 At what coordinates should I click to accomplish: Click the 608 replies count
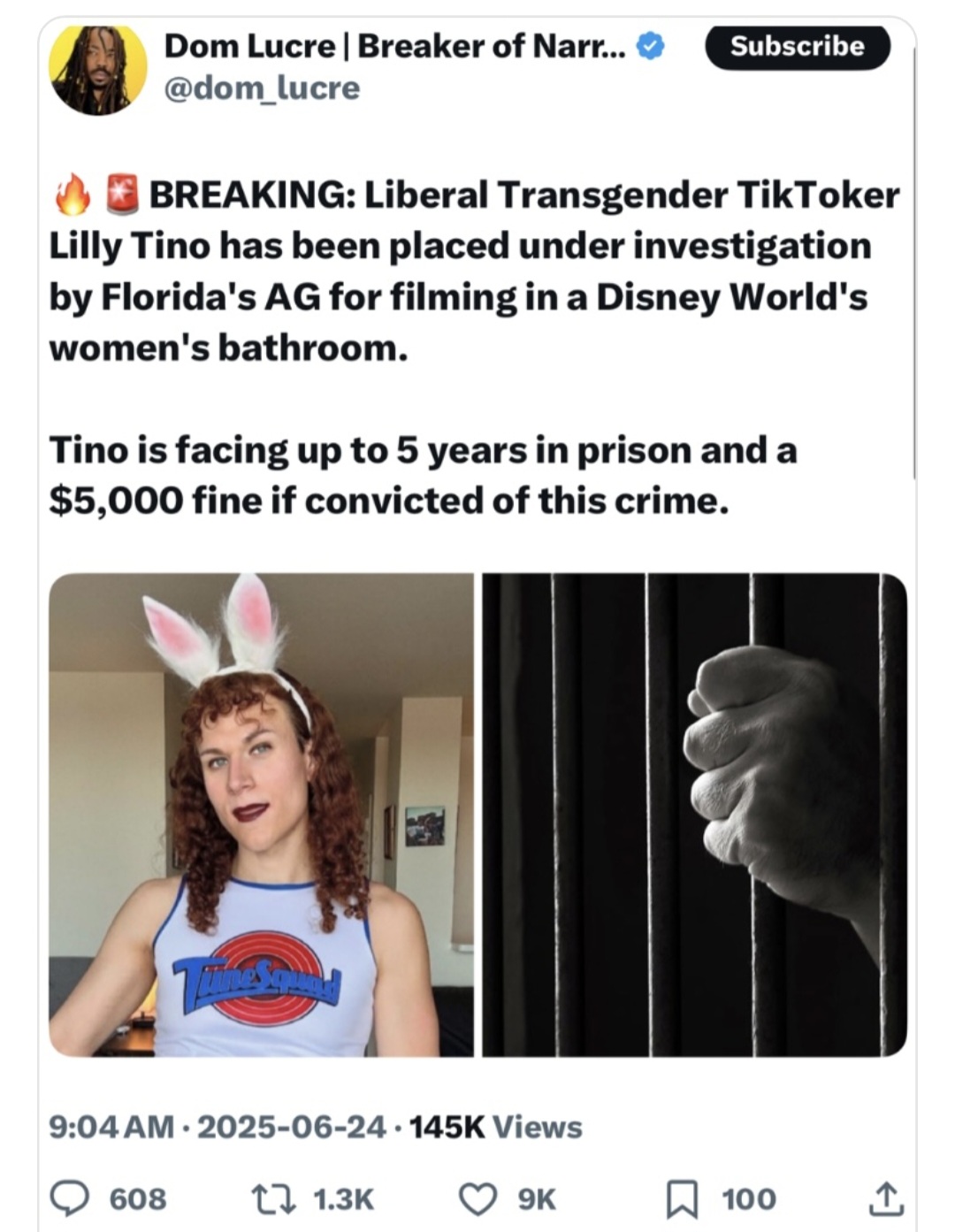pyautogui.click(x=137, y=1199)
